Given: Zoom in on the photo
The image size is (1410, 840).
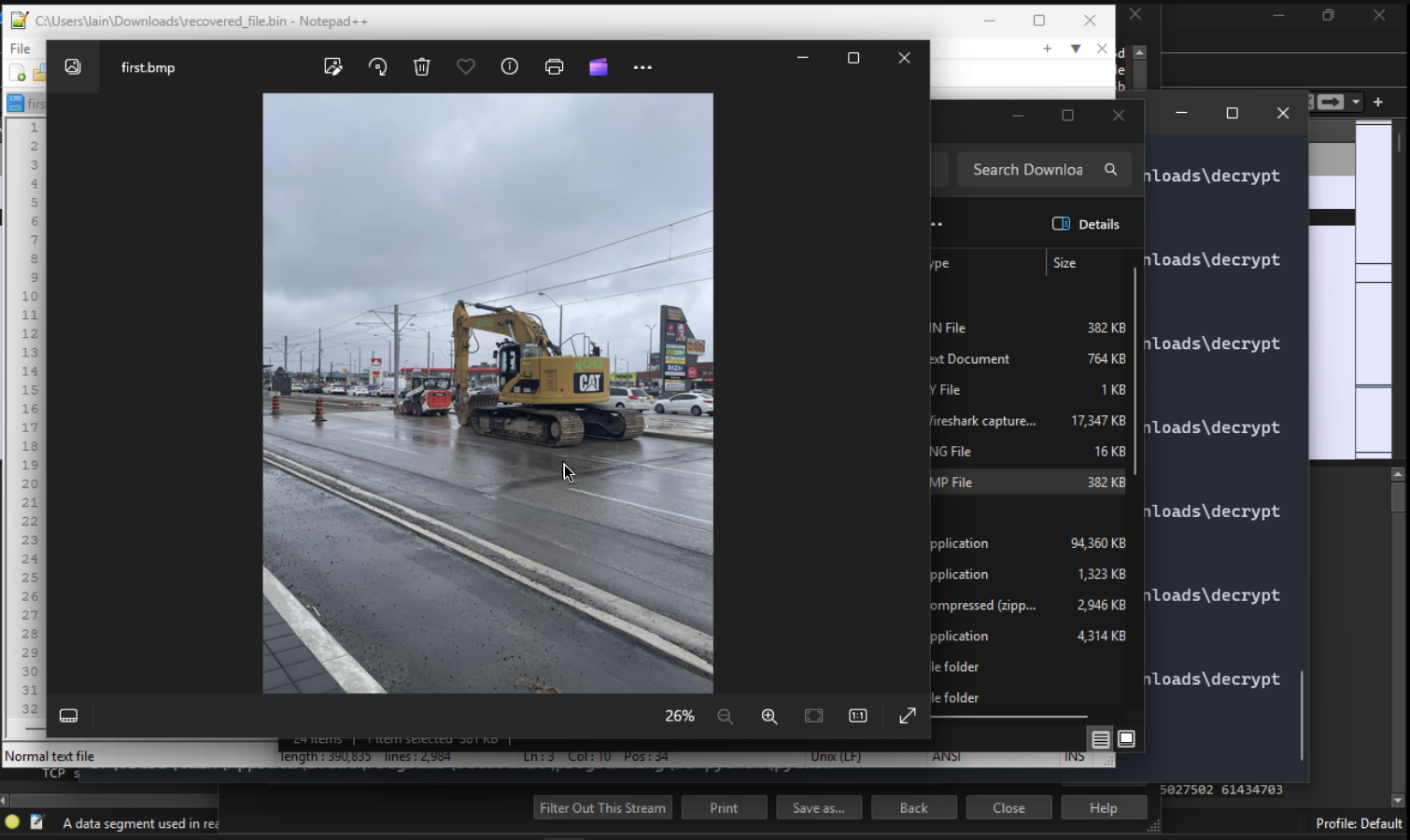Looking at the screenshot, I should tap(769, 716).
